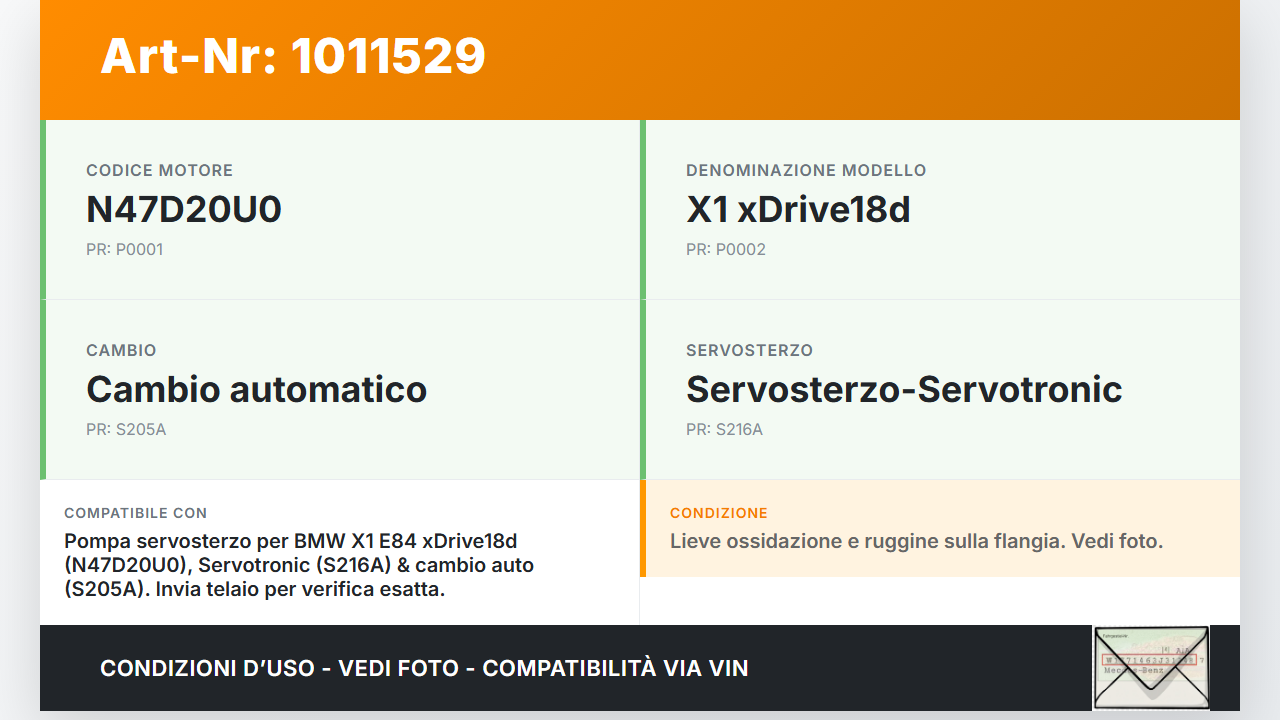Click the SERVOSTERZO label
Image resolution: width=1280 pixels, height=720 pixels.
[749, 350]
